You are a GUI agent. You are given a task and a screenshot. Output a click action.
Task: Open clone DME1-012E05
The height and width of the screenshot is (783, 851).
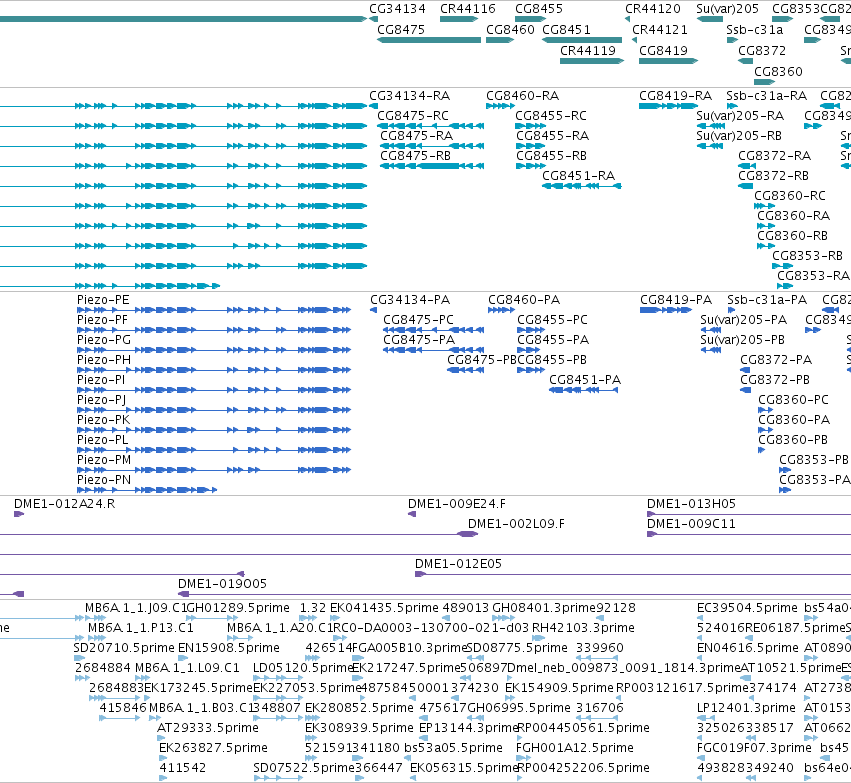(459, 564)
